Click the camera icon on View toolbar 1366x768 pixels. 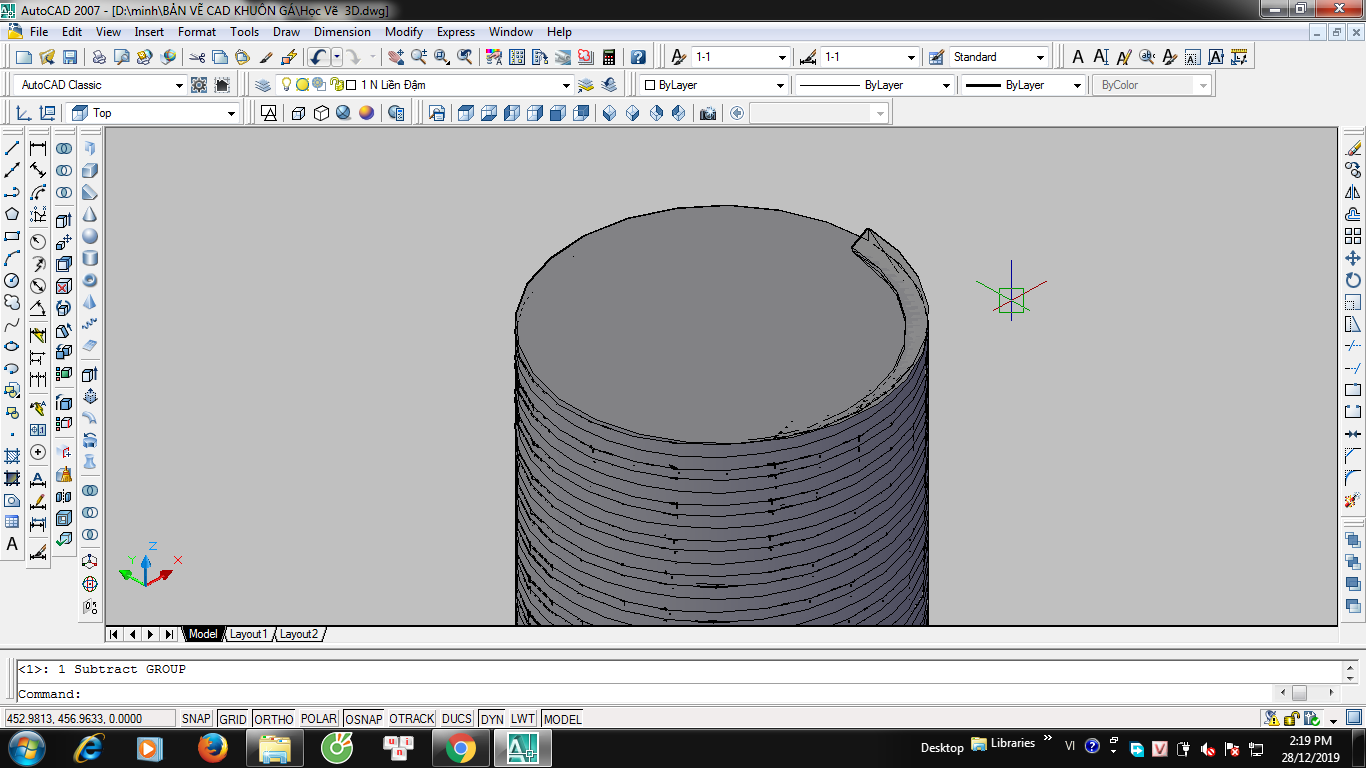(x=708, y=113)
